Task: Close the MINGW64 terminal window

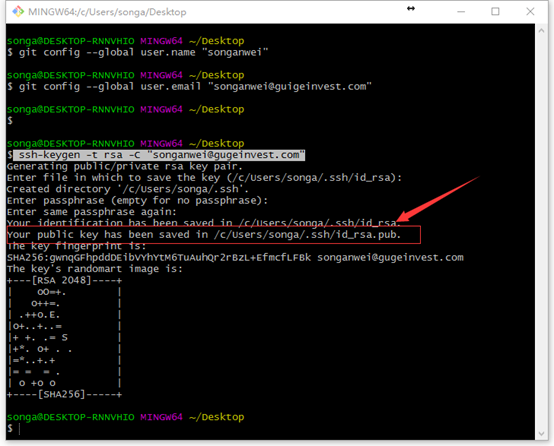Action: click(x=530, y=12)
